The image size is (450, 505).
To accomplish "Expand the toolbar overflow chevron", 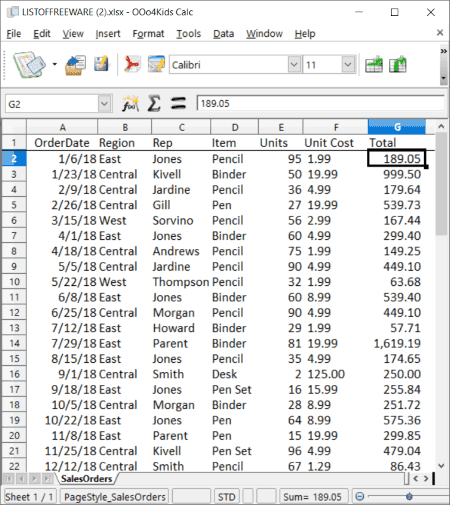I will [x=443, y=51].
